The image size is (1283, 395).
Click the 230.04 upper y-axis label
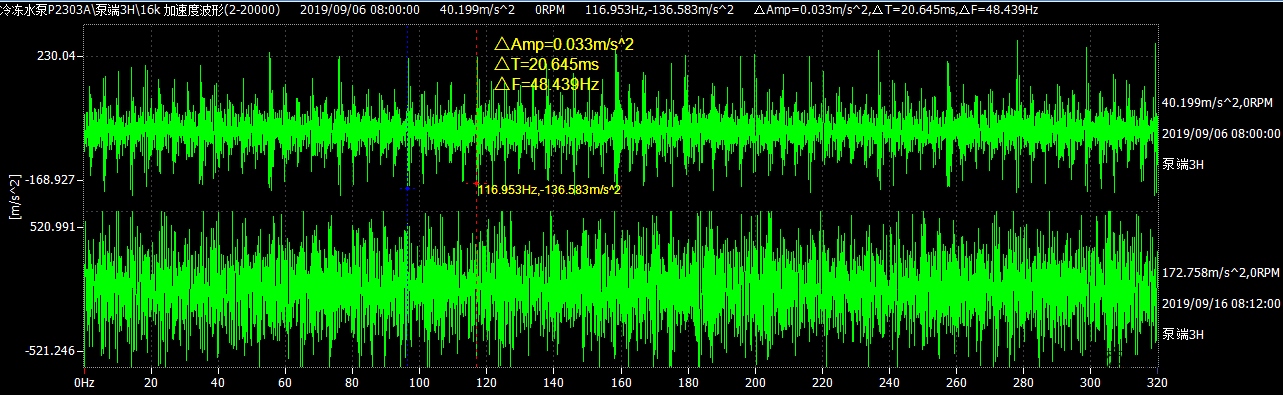tap(56, 56)
